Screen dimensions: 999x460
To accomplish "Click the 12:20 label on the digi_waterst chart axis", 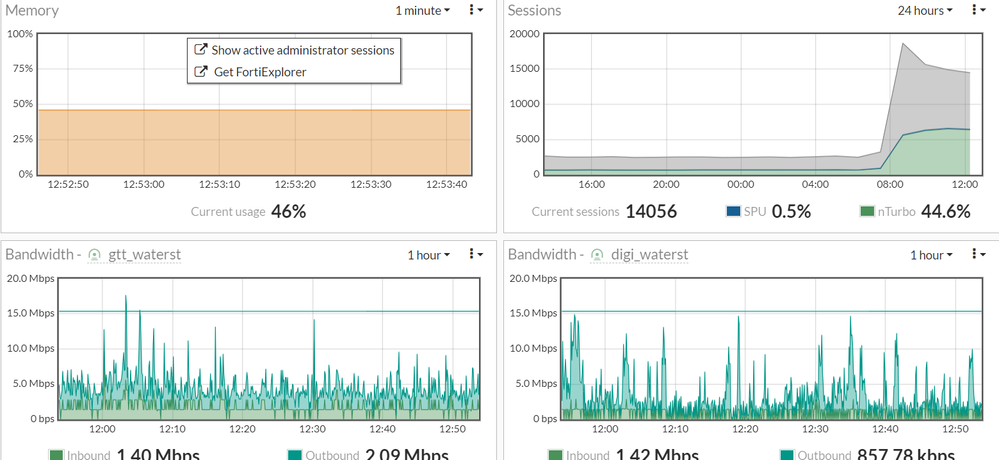I will [x=745, y=429].
